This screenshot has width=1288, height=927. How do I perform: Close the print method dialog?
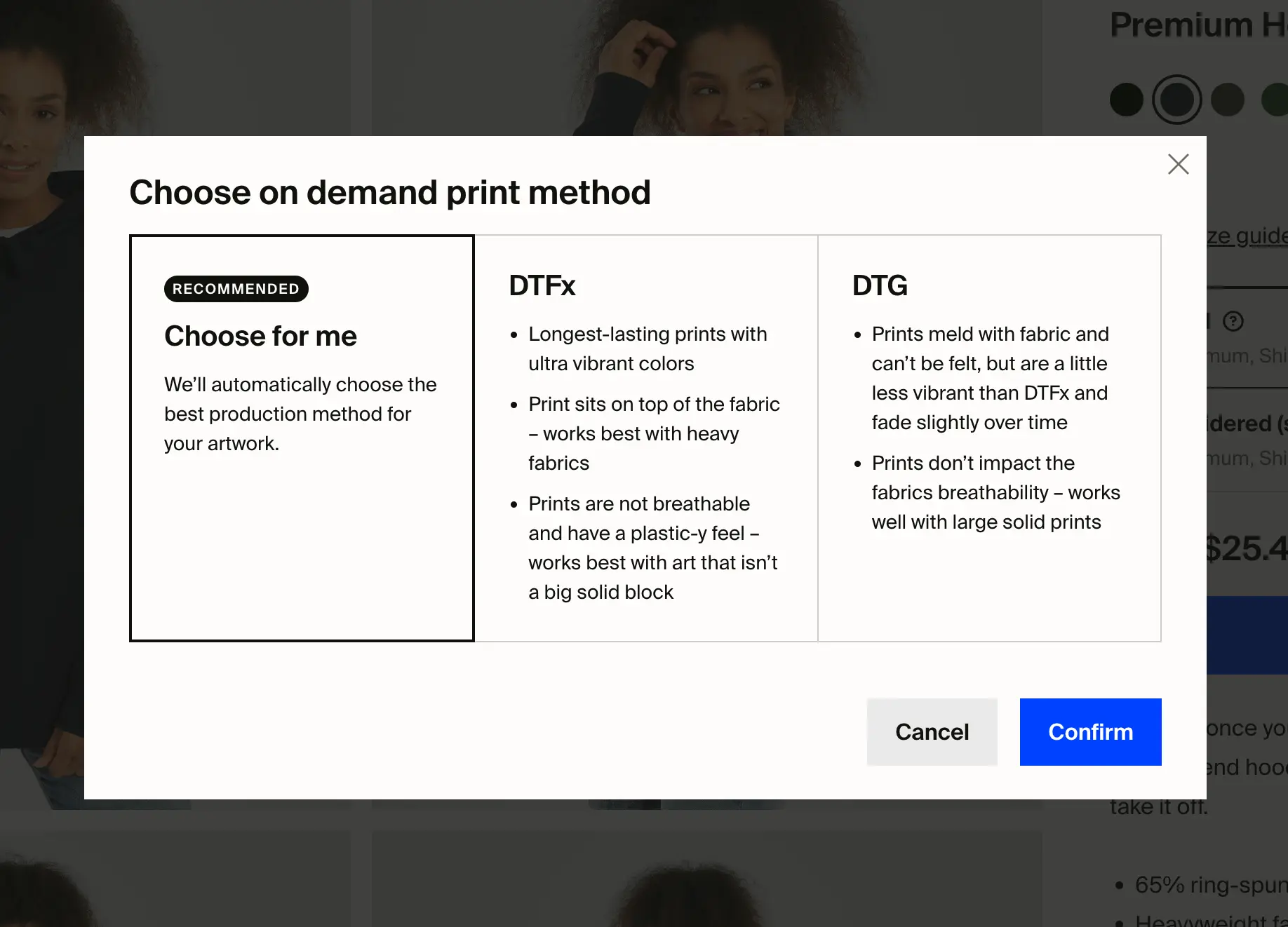pos(1179,164)
